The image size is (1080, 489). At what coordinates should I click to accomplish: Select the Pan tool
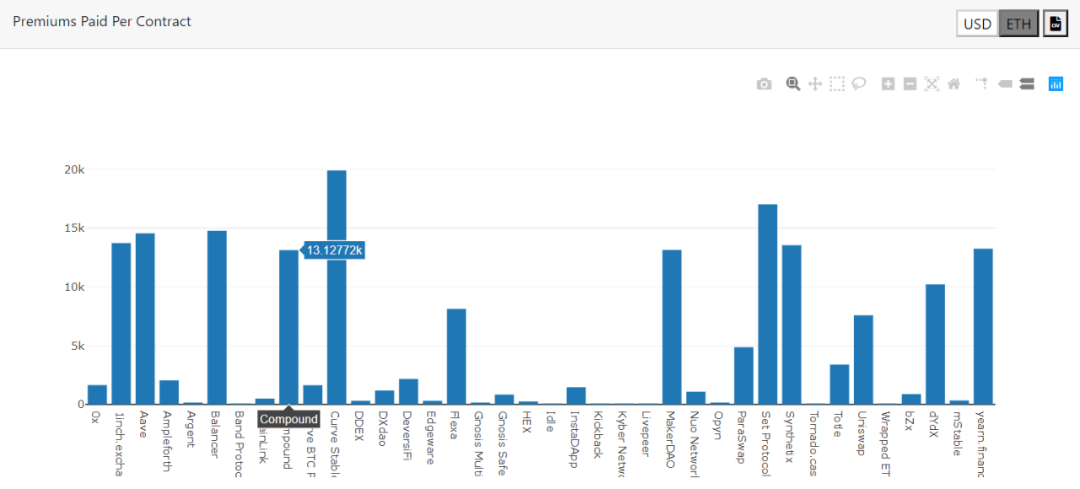[815, 84]
